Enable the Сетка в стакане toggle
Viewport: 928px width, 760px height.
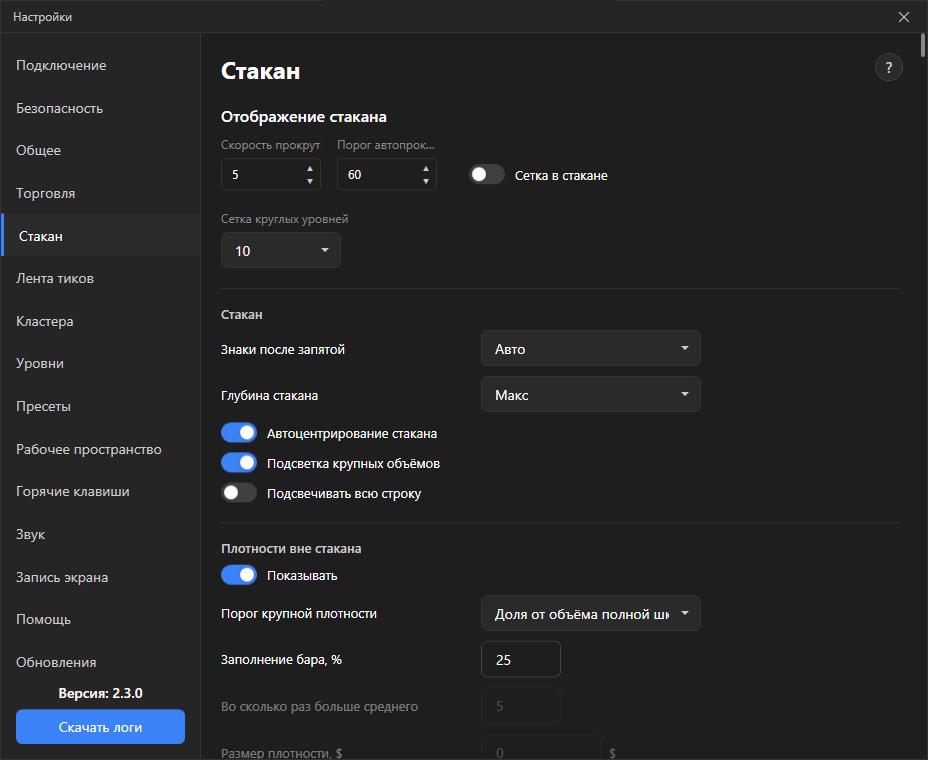tap(486, 175)
